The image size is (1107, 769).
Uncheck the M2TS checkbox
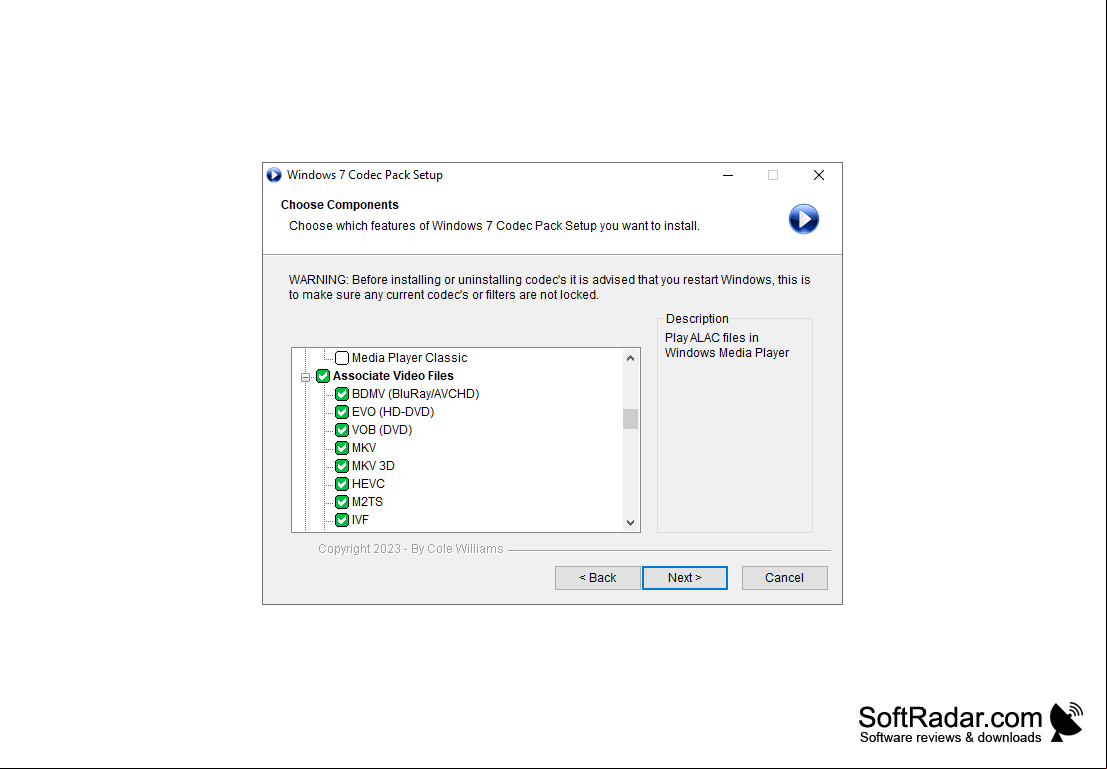(x=342, y=502)
